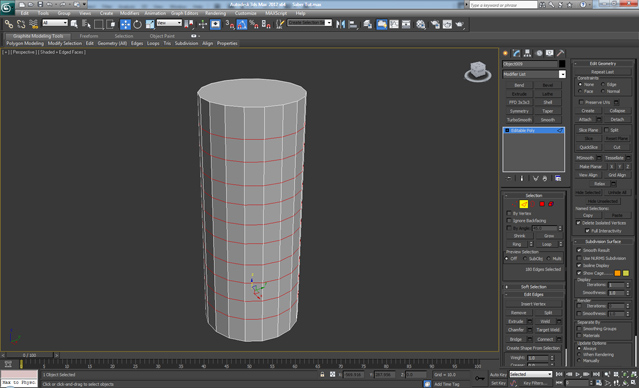Image resolution: width=639 pixels, height=388 pixels.
Task: Click the Configure Modifier Sets icon
Action: [558, 179]
